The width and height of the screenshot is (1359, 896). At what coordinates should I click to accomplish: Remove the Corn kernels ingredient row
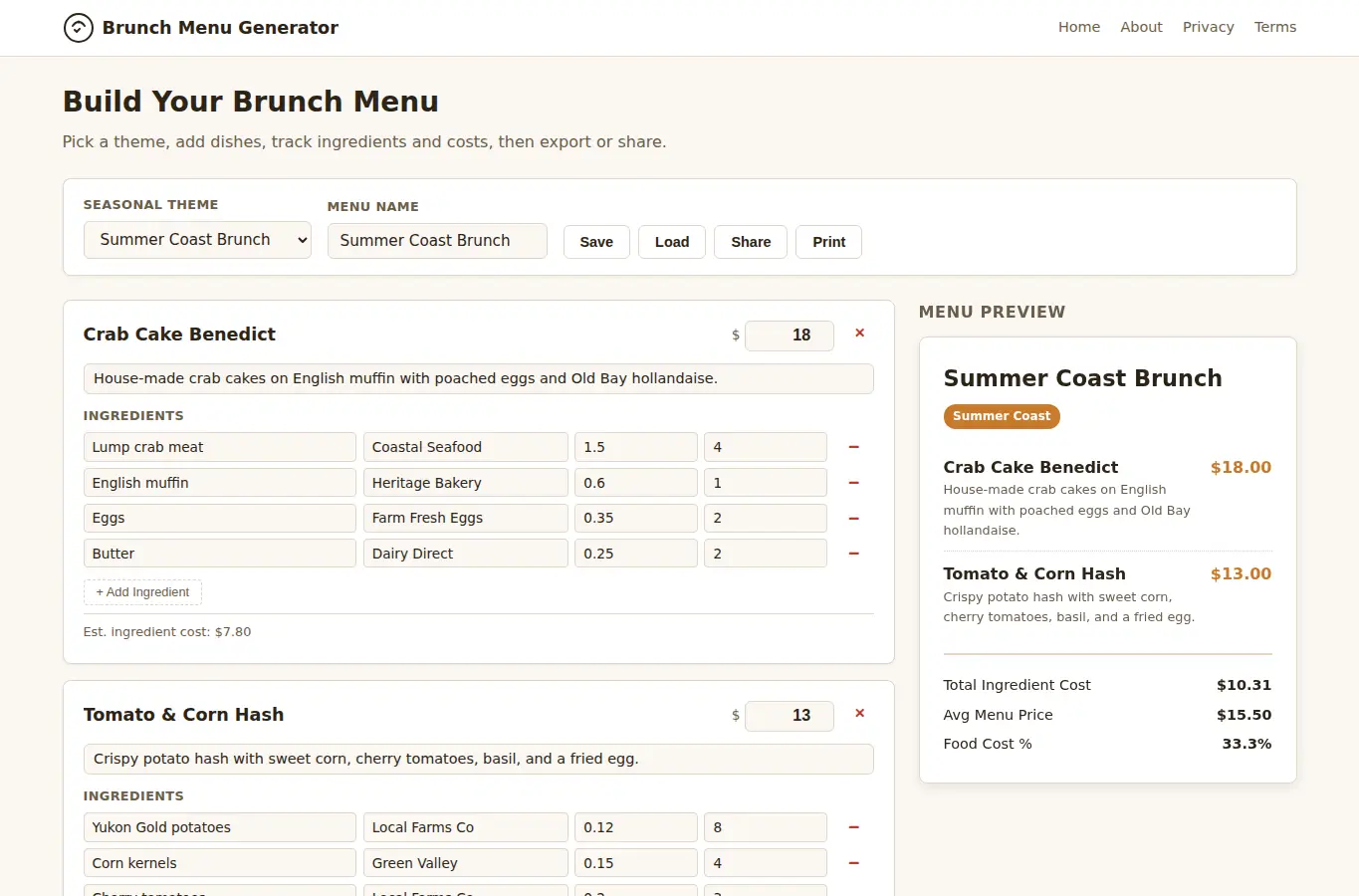click(853, 863)
